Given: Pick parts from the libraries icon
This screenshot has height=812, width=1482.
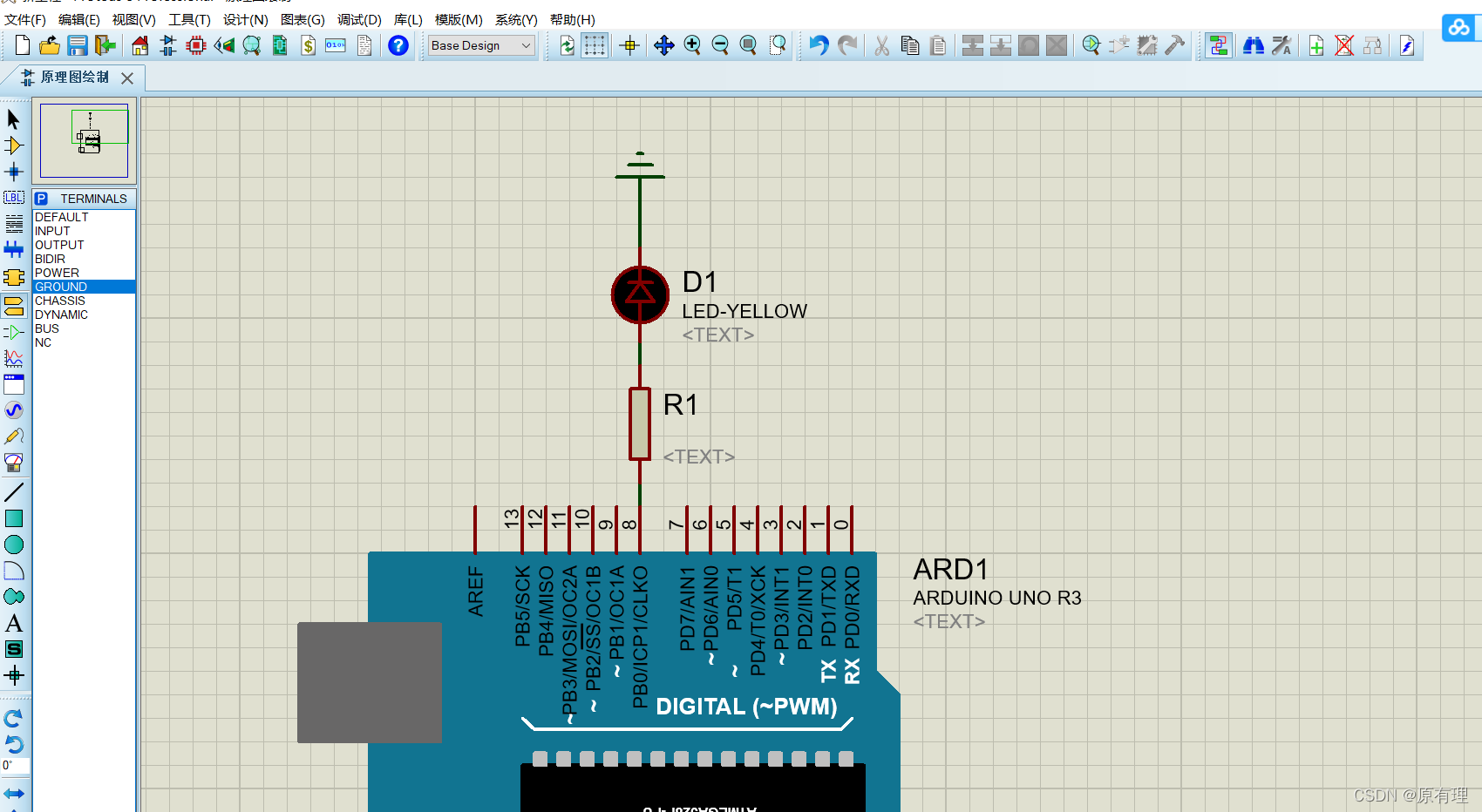Looking at the screenshot, I should 1091,45.
